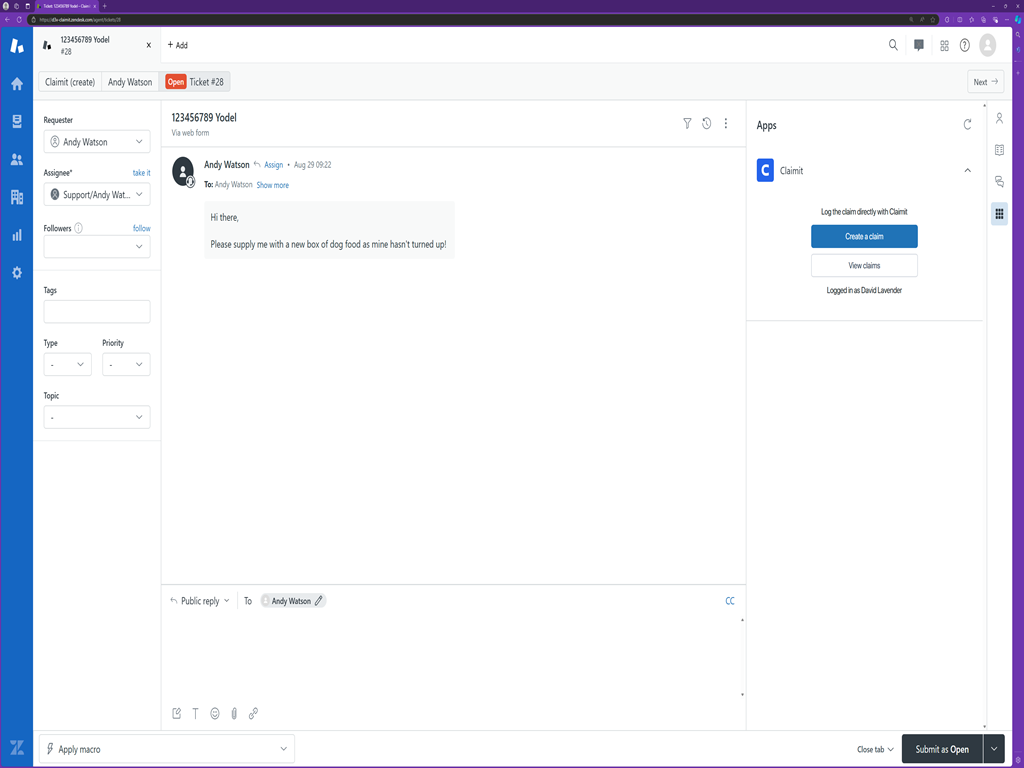
Task: Open the Apply macro dropdown
Action: (x=166, y=749)
